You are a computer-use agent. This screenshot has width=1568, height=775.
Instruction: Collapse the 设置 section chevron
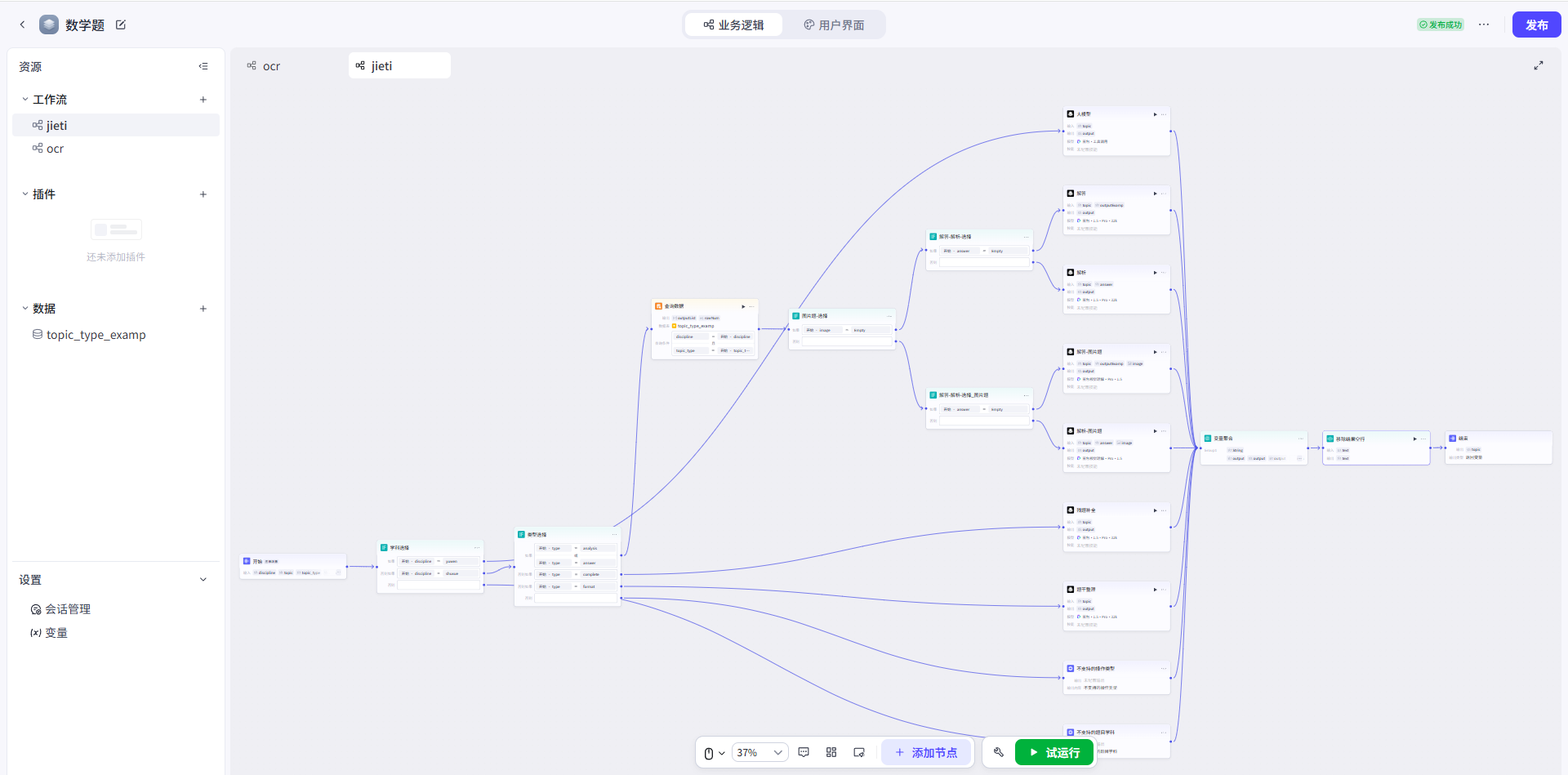[x=203, y=580]
